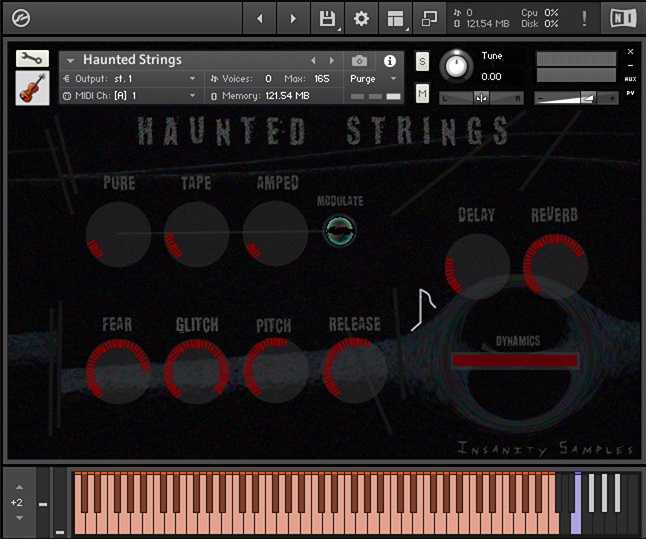Viewport: 646px width, 539px height.
Task: Click the volume slider handle
Action: [x=588, y=98]
